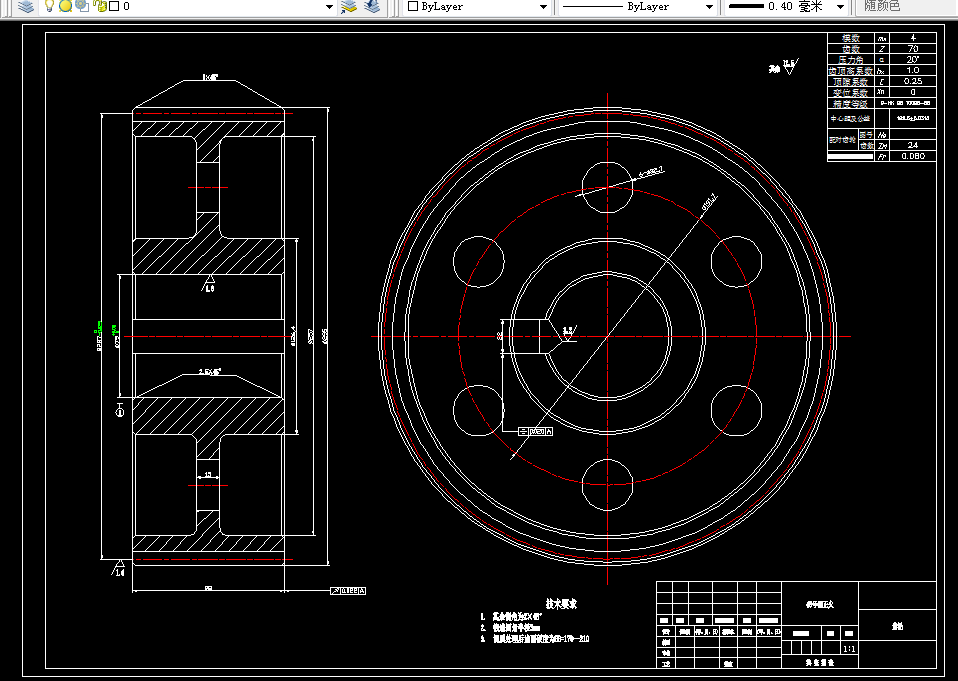958x681 pixels.
Task: Click the ByLayer color swatch square
Action: (413, 6)
